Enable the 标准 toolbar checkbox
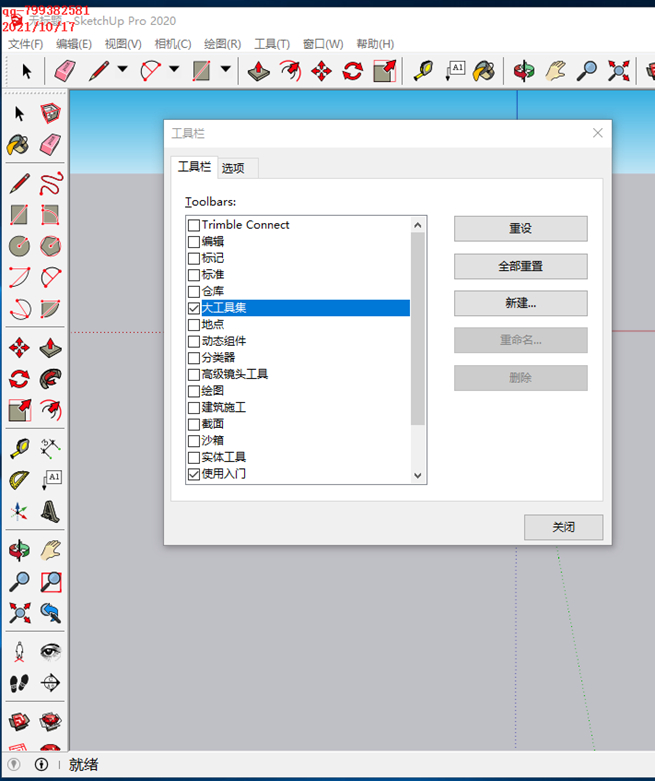Viewport: 655px width, 781px height. click(x=194, y=275)
